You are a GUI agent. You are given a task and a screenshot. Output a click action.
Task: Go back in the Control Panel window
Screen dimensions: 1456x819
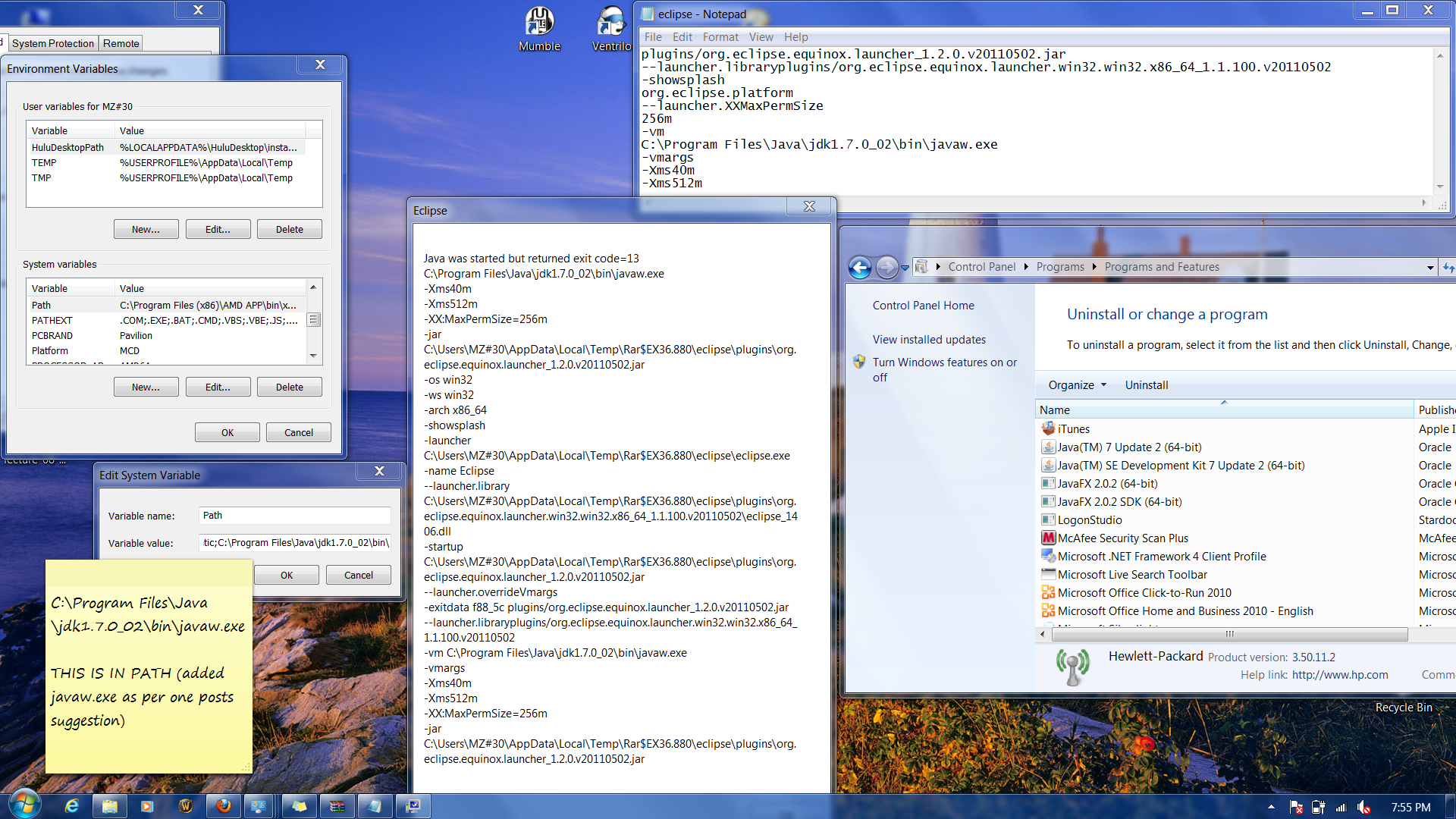(860, 267)
